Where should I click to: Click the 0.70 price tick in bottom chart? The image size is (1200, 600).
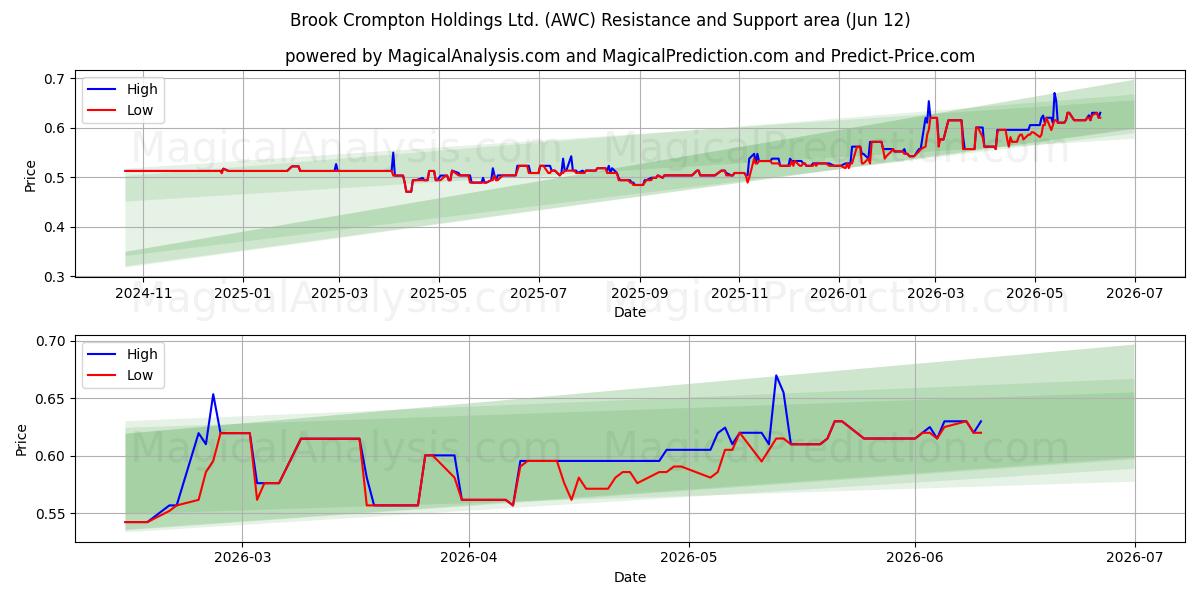click(x=52, y=341)
